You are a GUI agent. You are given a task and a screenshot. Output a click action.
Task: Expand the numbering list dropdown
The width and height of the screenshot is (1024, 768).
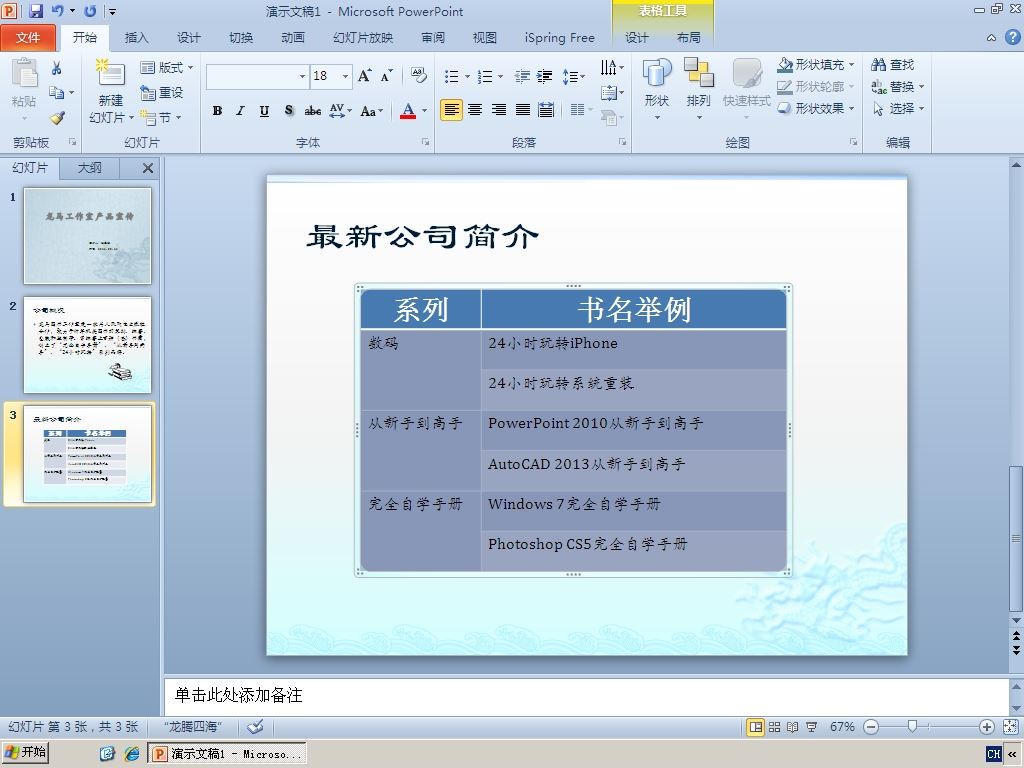pos(501,76)
